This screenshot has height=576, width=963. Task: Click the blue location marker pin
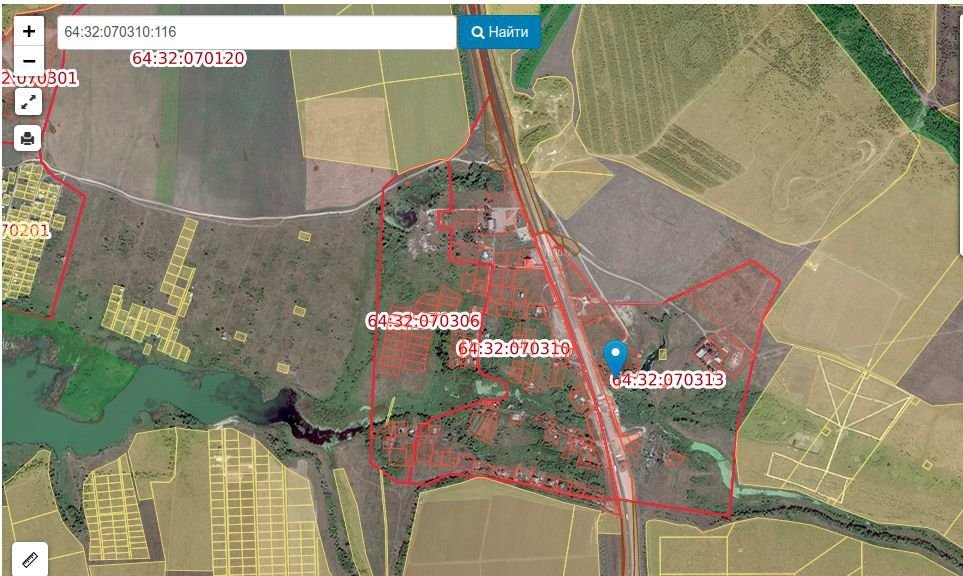click(616, 356)
